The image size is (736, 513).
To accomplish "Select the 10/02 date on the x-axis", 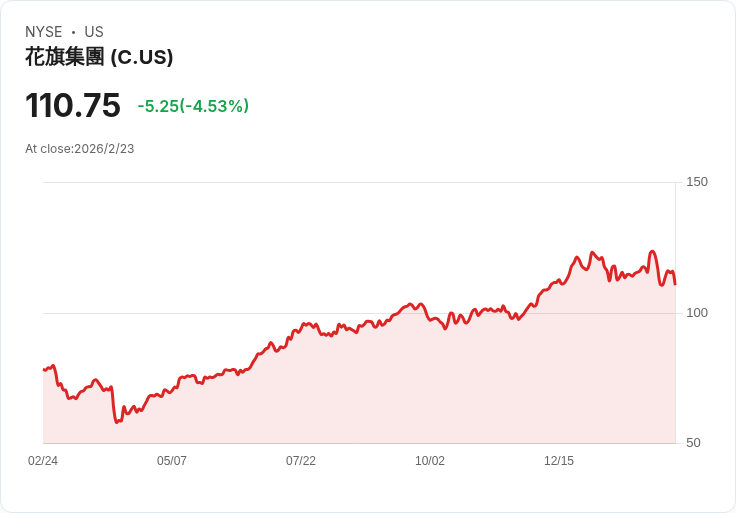I will tap(430, 461).
